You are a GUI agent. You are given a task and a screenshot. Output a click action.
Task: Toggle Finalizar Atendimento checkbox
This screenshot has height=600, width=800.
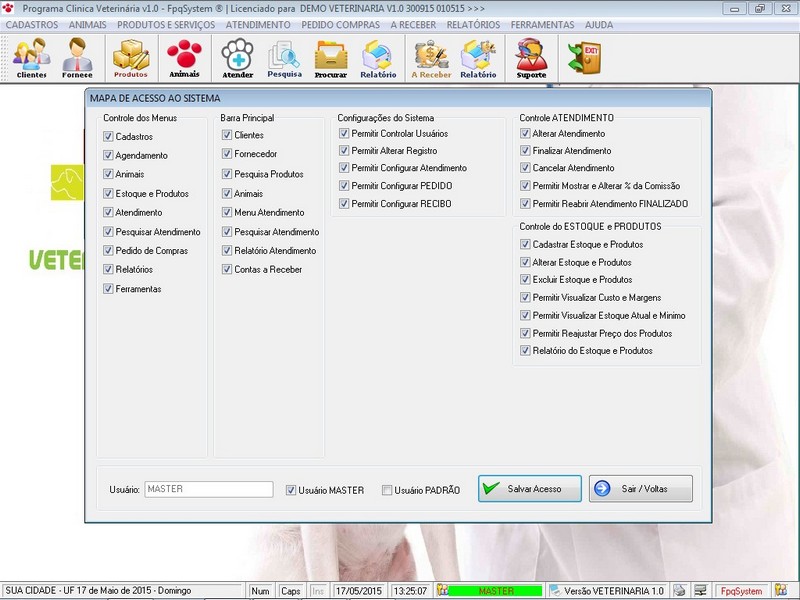[x=525, y=151]
